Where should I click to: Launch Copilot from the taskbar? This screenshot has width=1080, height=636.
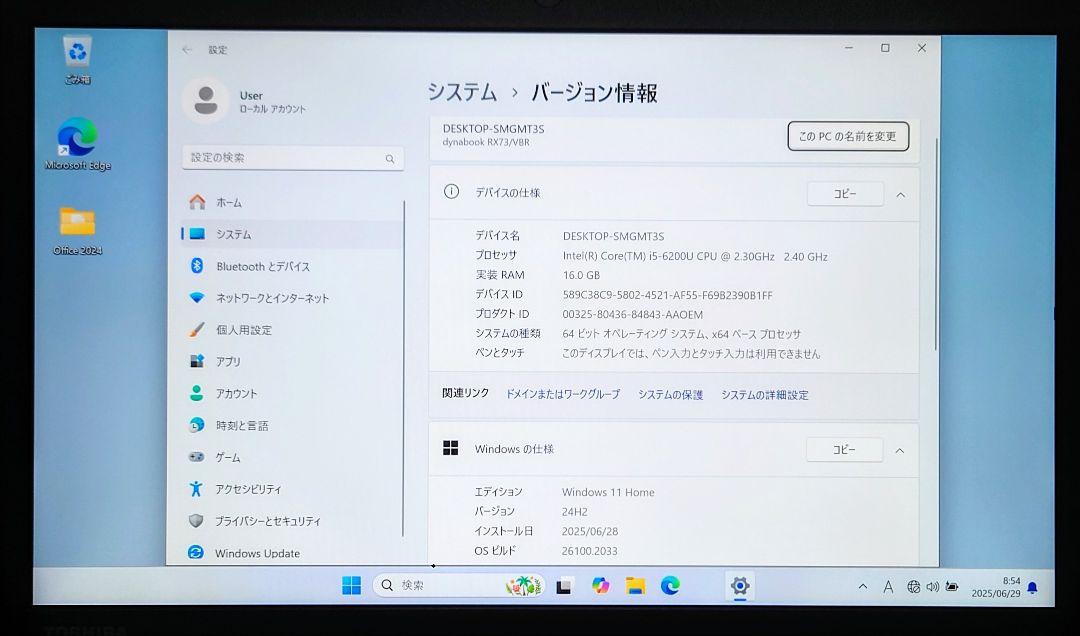click(x=601, y=586)
